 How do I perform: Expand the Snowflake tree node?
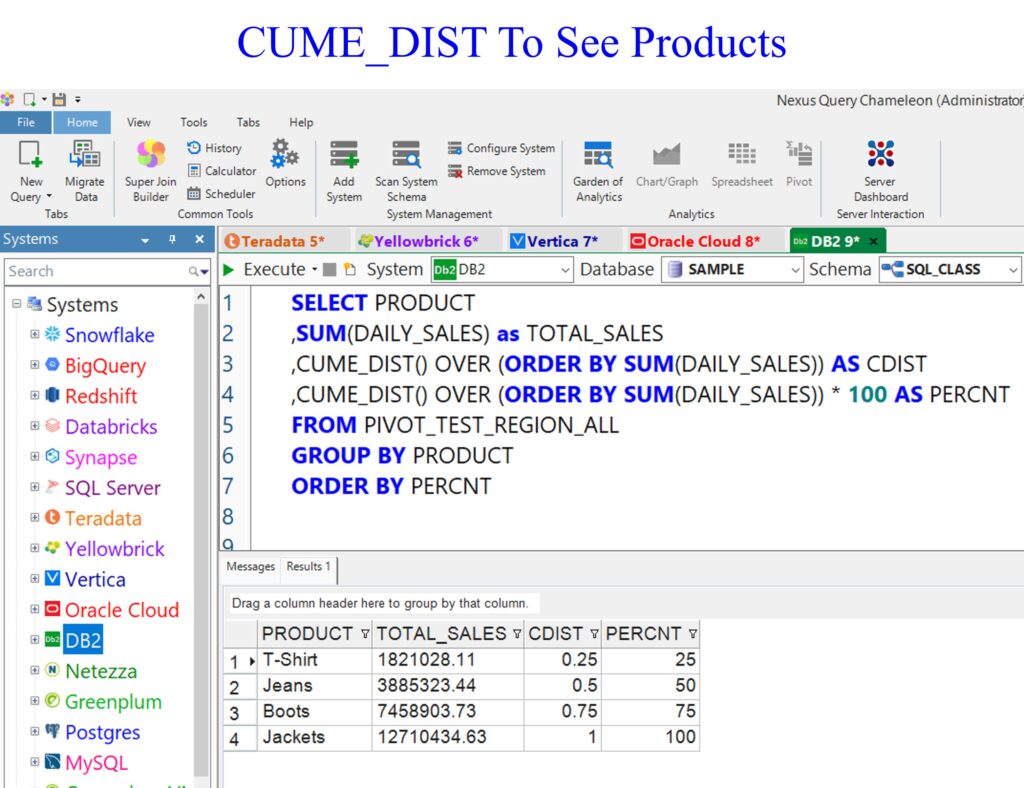click(x=35, y=335)
